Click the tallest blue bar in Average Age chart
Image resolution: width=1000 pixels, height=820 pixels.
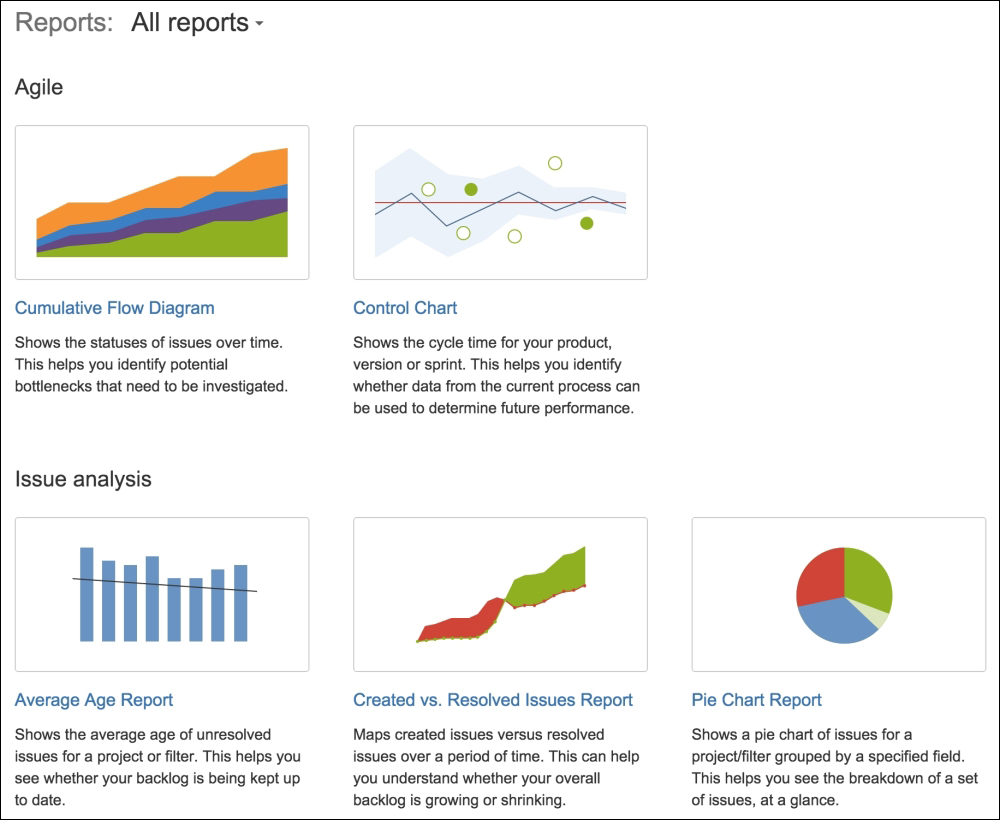click(87, 594)
